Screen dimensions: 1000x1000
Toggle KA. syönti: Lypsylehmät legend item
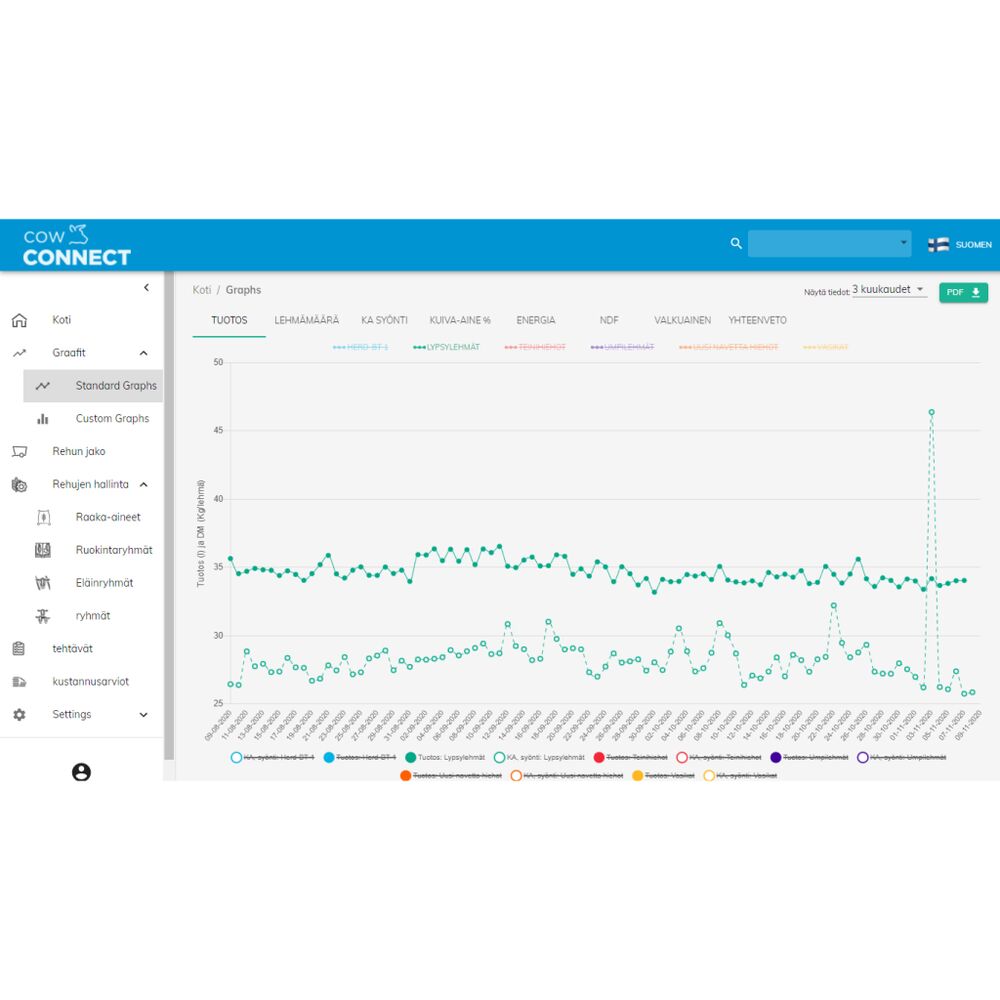tap(540, 758)
